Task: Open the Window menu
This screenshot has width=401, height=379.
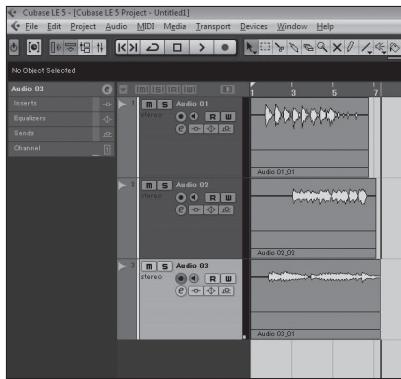Action: click(292, 26)
